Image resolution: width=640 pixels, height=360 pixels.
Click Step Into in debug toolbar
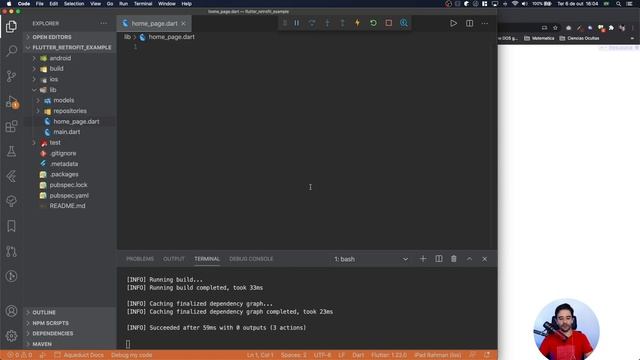tap(327, 23)
